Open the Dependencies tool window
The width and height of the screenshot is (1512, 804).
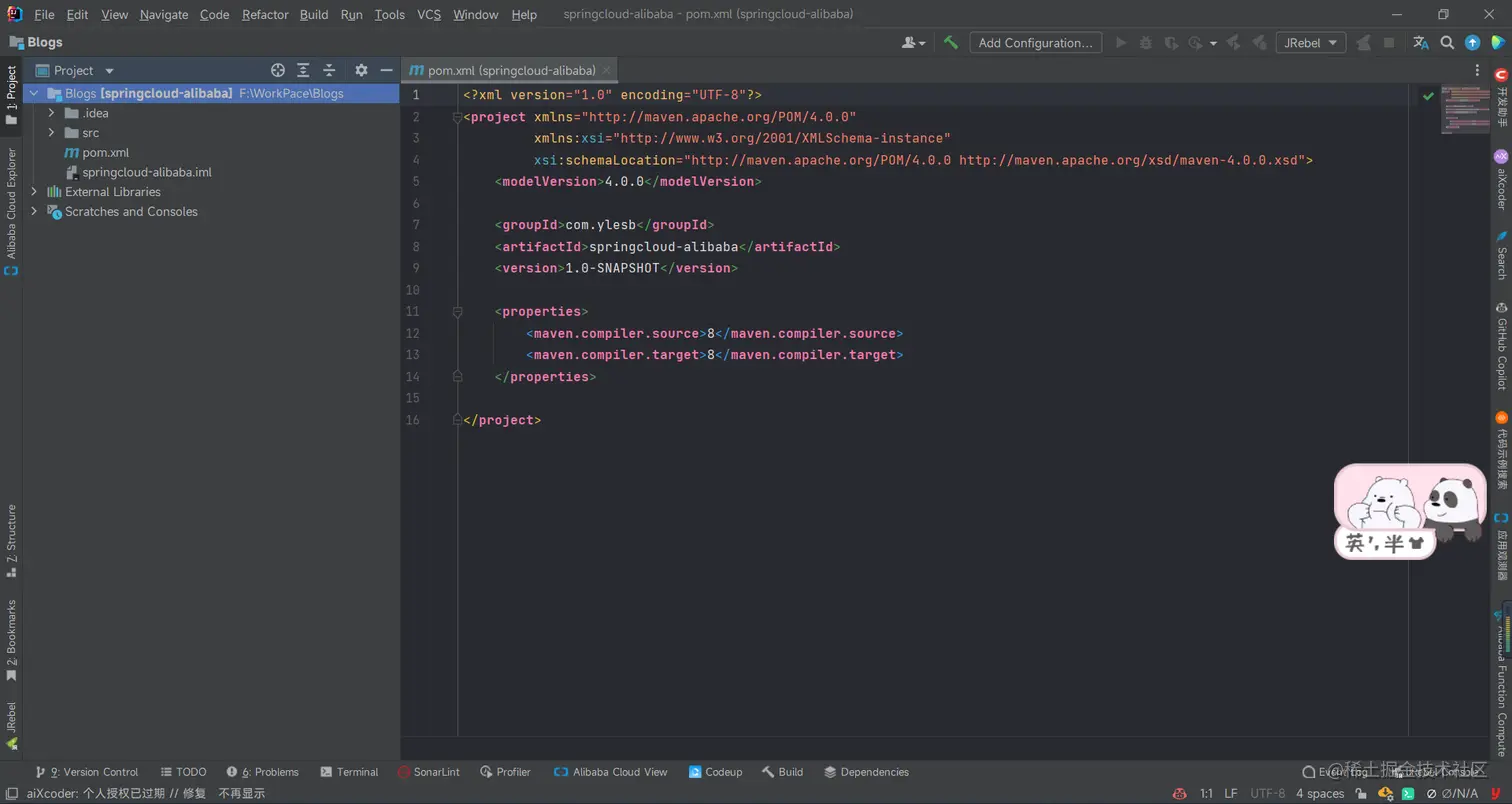pyautogui.click(x=866, y=772)
